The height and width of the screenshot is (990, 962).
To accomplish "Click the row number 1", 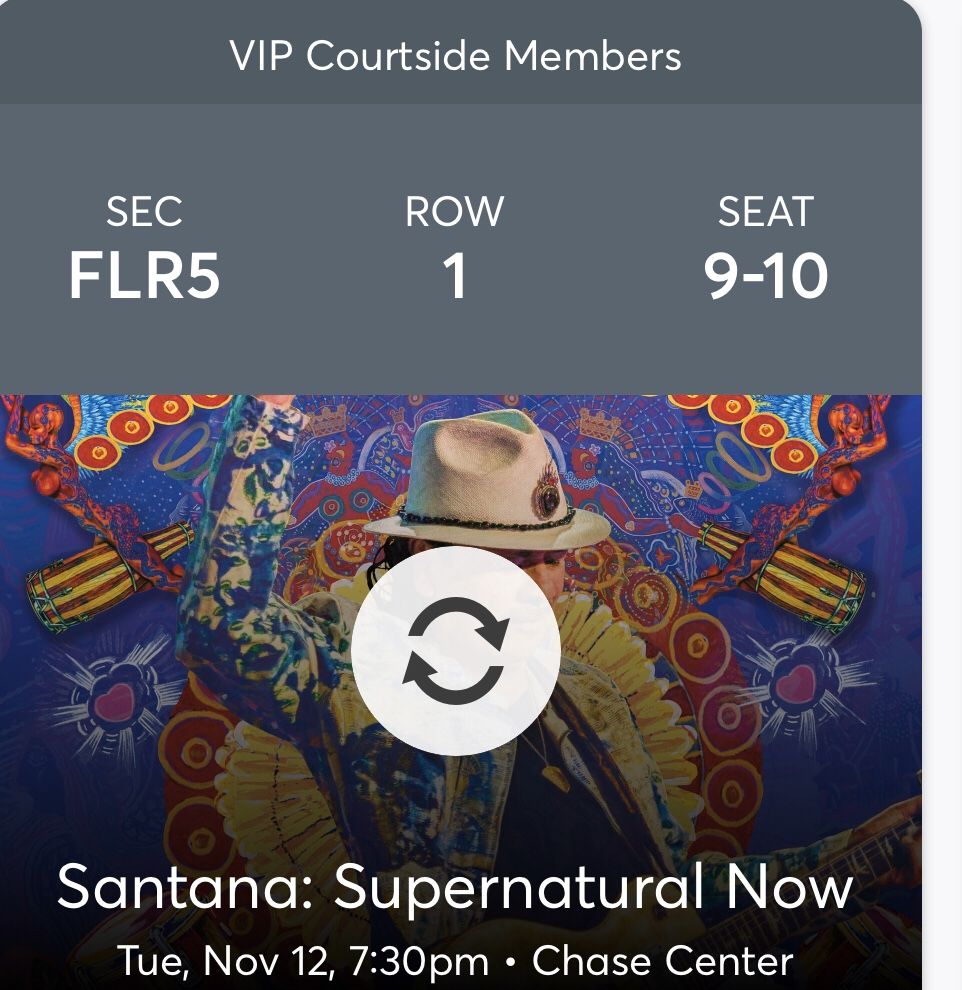I will click(455, 275).
